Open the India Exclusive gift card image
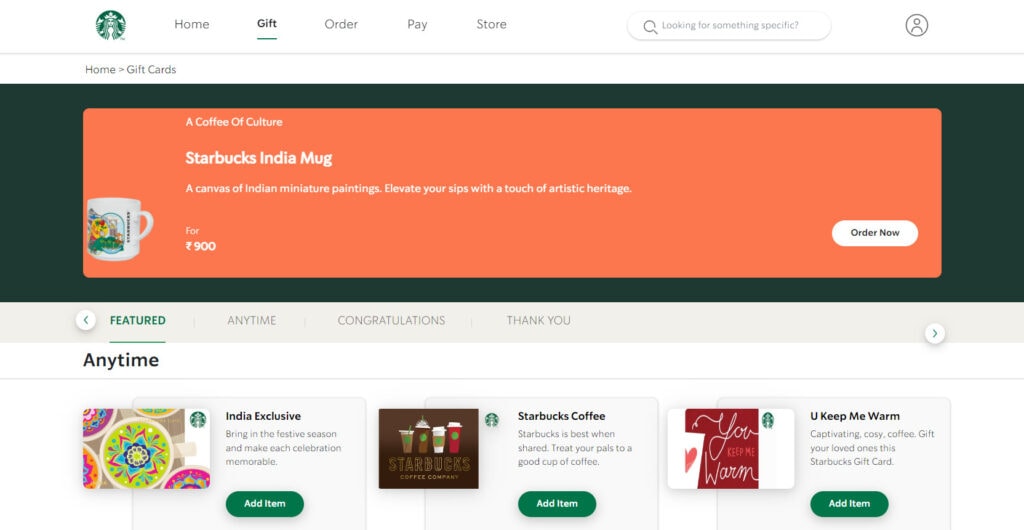This screenshot has width=1024, height=530. pyautogui.click(x=146, y=448)
